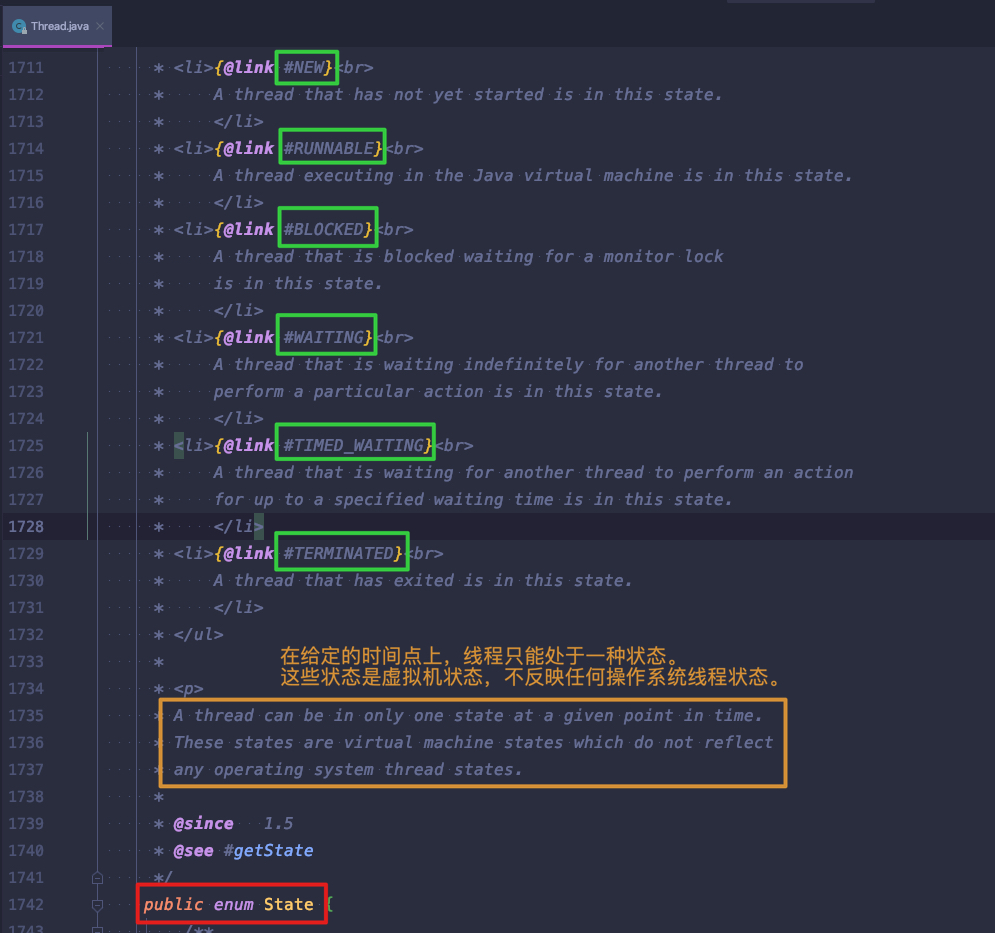Click the public keyword on line 1742
Screen dimensions: 995x933
coord(173,904)
